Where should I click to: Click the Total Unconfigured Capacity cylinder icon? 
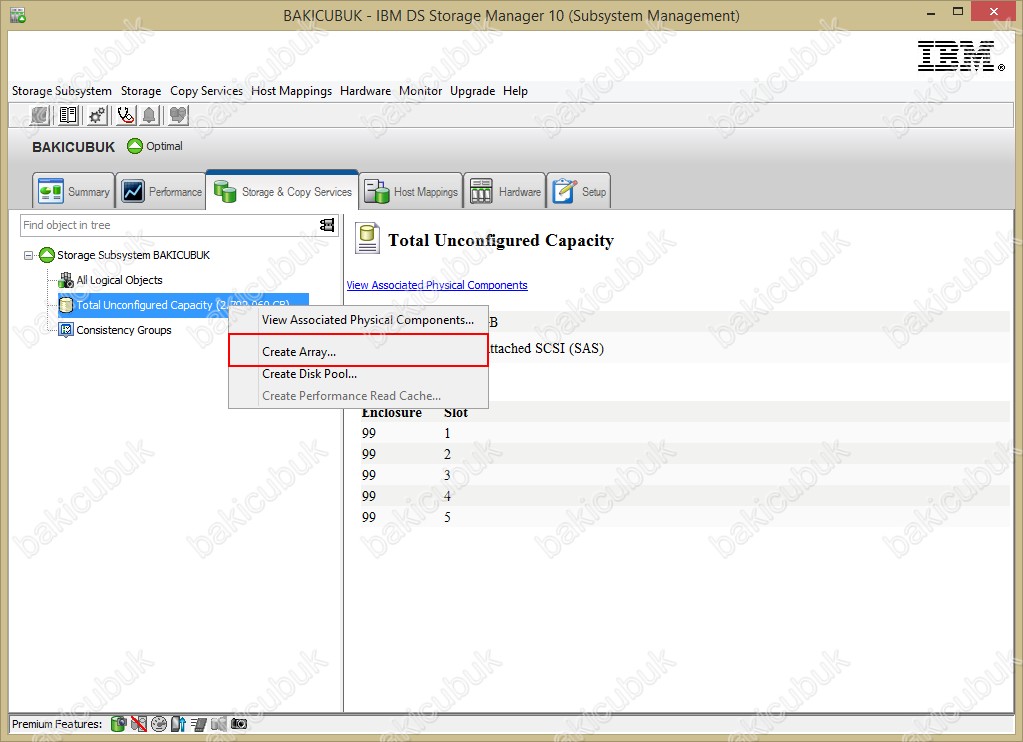[x=66, y=305]
